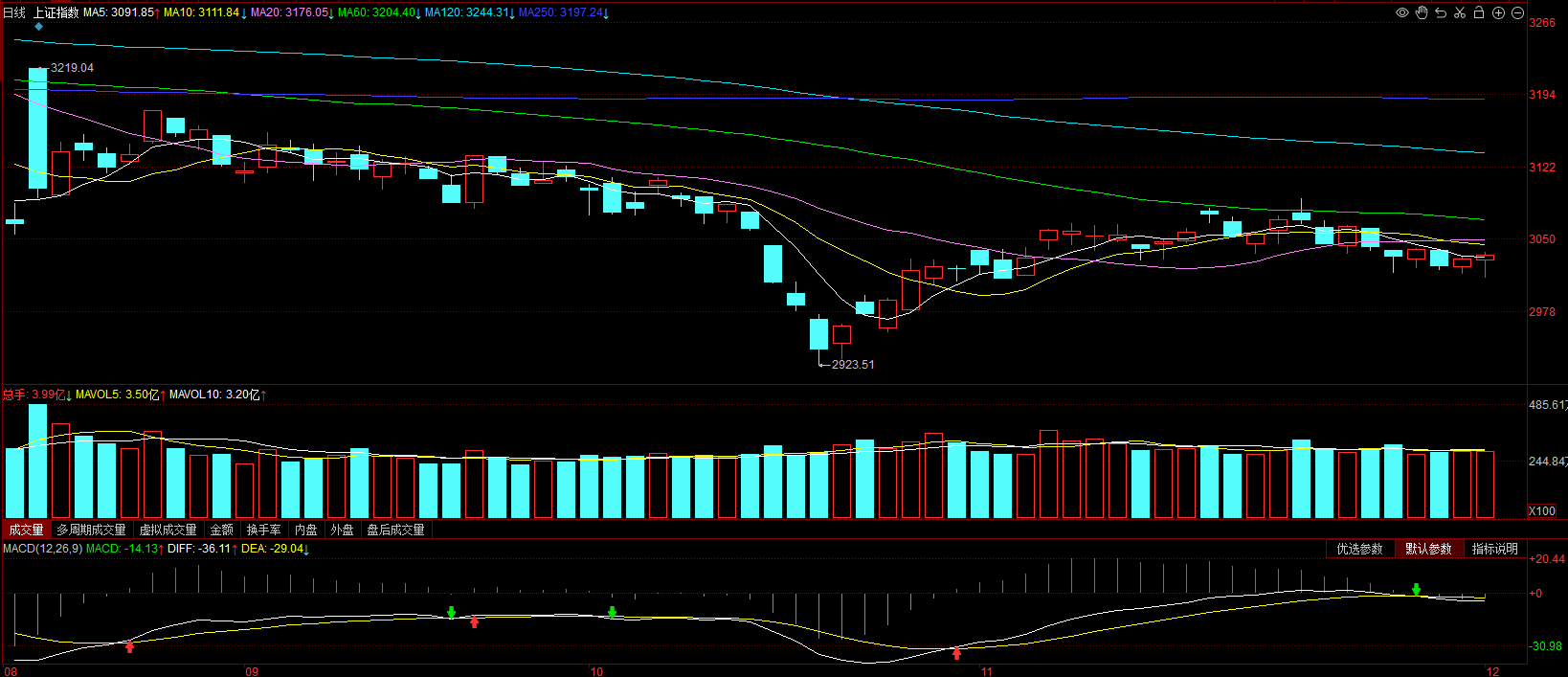Select the hand pan tool
The width and height of the screenshot is (1568, 677).
coord(1422,12)
